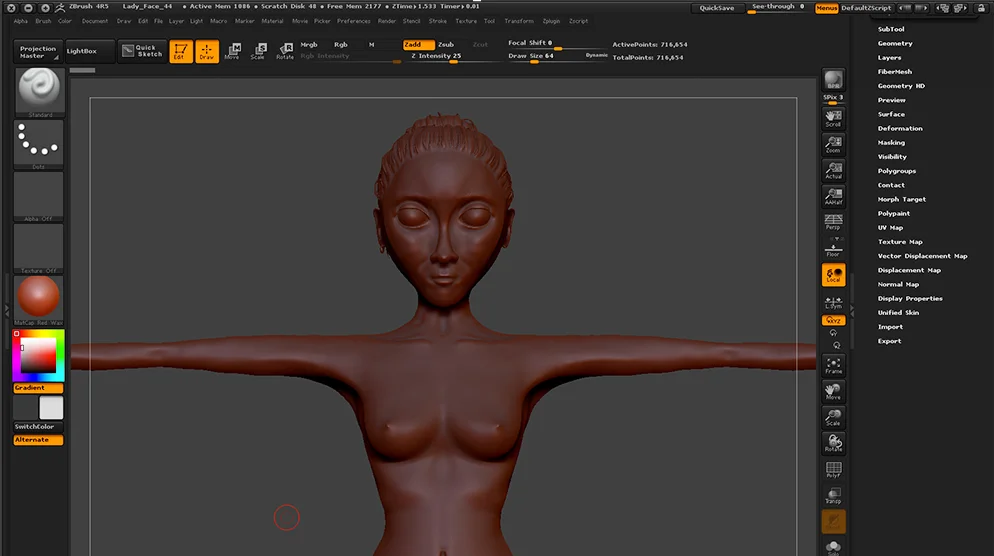
Task: Expand the Displacement Map subpalette
Action: 909,270
